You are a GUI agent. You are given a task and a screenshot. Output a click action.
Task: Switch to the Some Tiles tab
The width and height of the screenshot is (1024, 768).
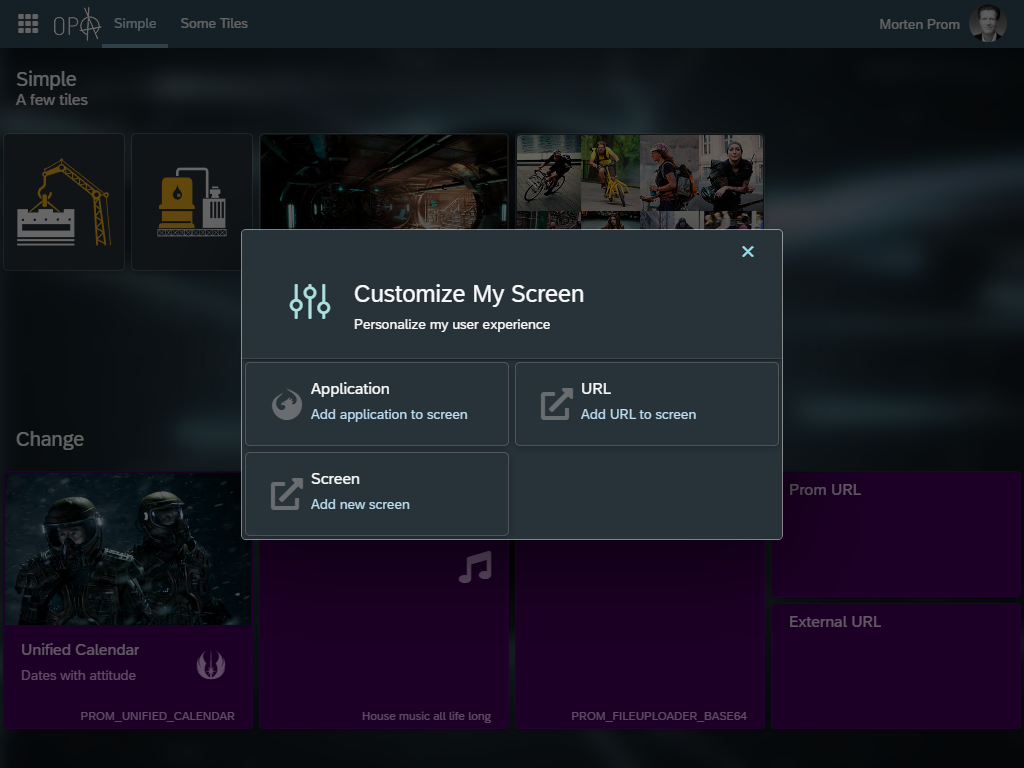214,24
